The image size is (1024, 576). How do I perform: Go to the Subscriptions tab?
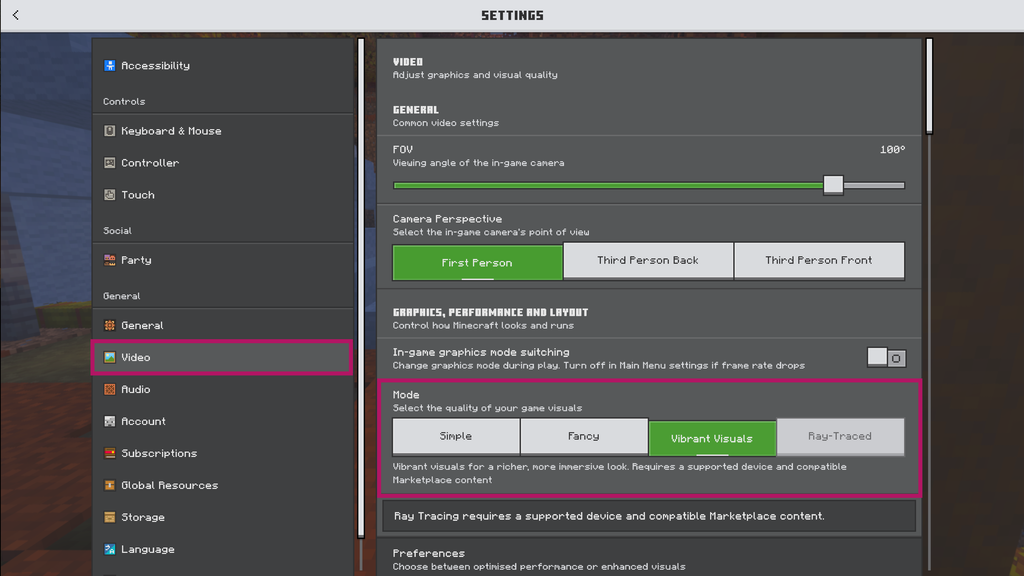(x=222, y=453)
